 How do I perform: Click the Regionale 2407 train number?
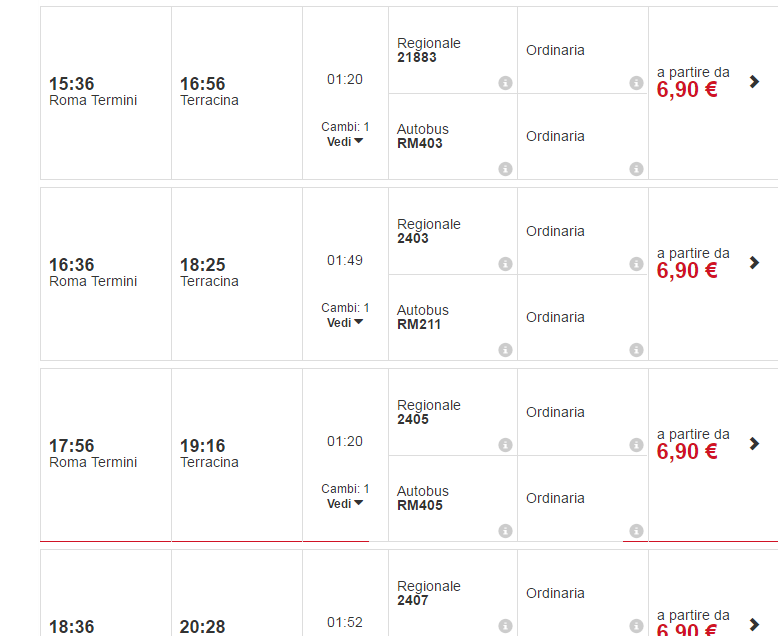tap(413, 600)
